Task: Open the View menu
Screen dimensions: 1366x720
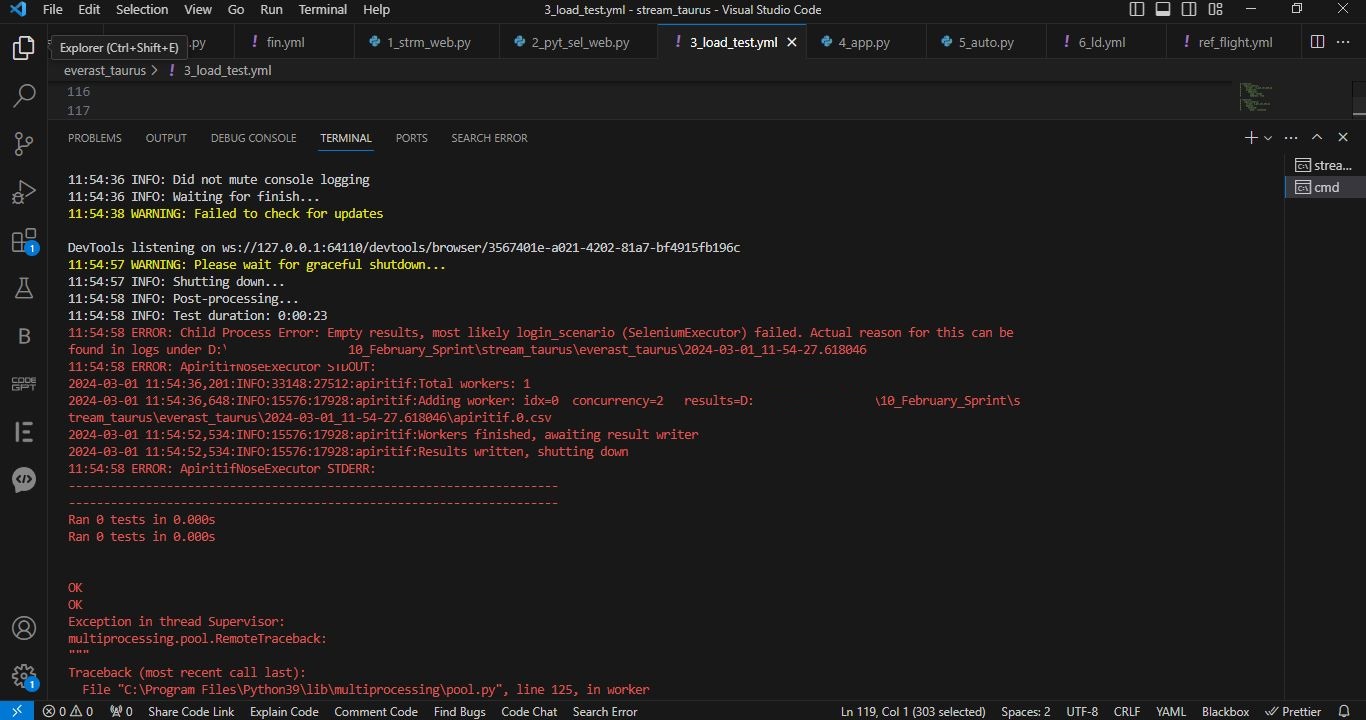Action: (198, 9)
